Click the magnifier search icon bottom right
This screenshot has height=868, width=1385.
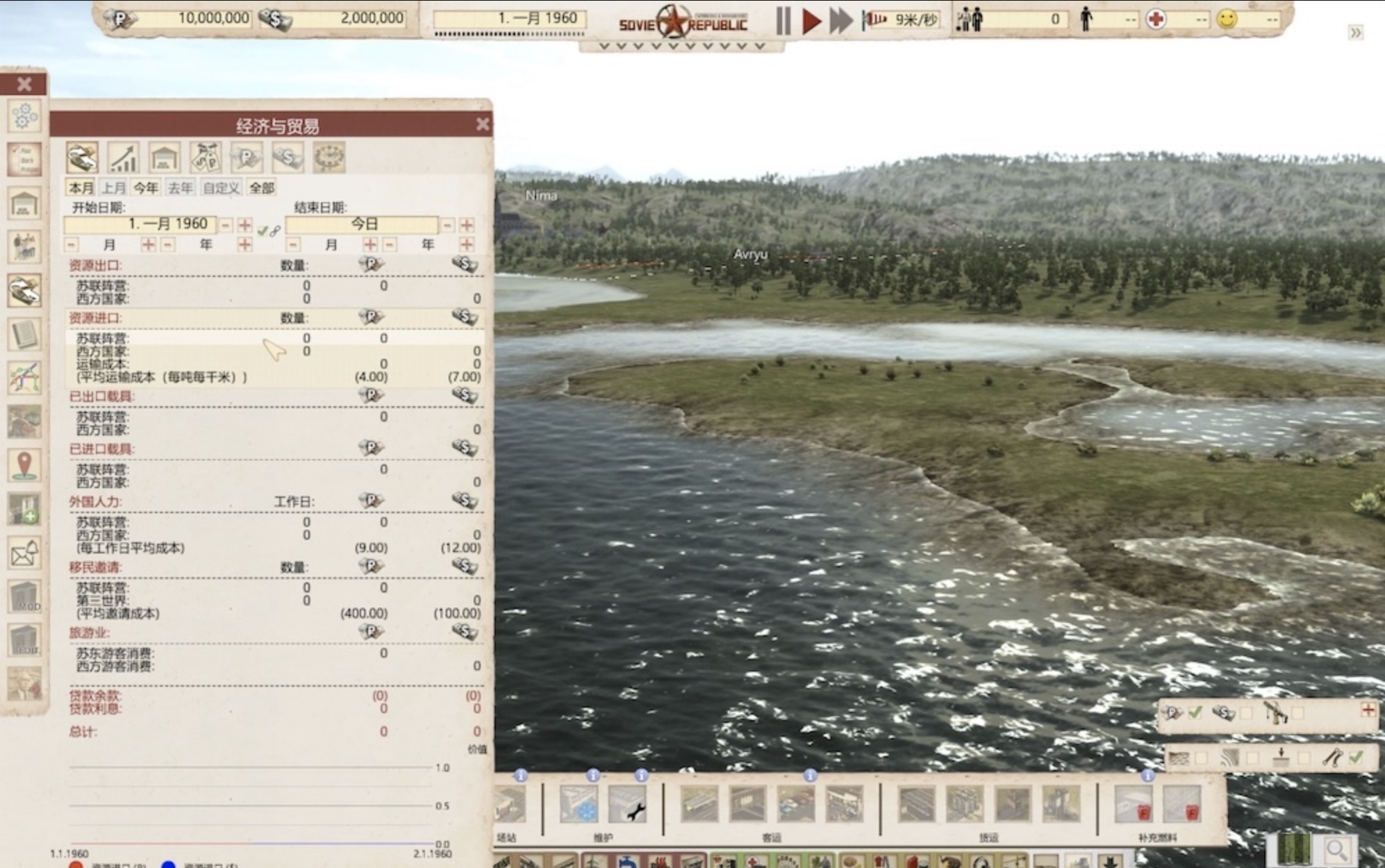(1337, 850)
